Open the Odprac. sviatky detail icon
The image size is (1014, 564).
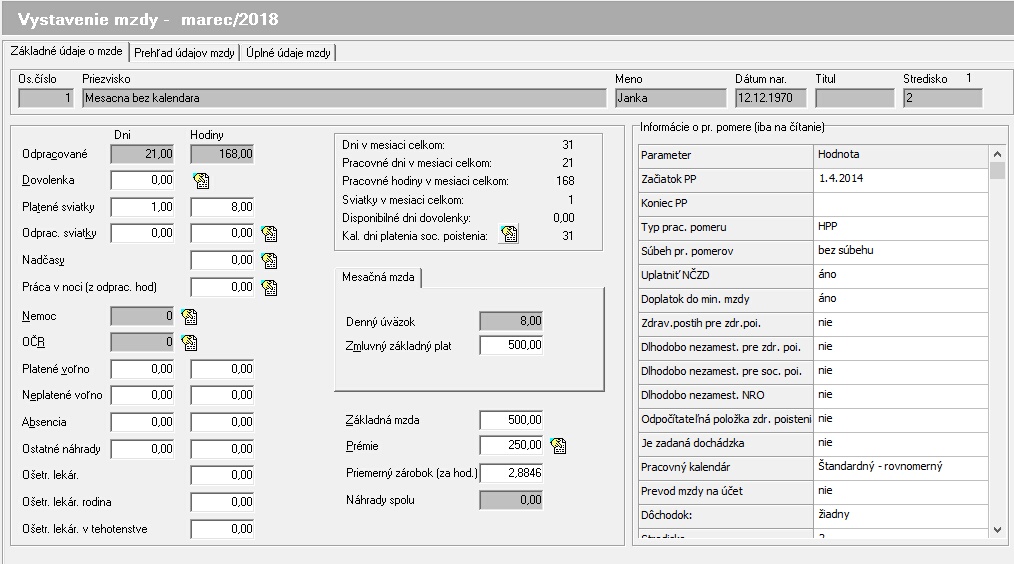[x=269, y=233]
